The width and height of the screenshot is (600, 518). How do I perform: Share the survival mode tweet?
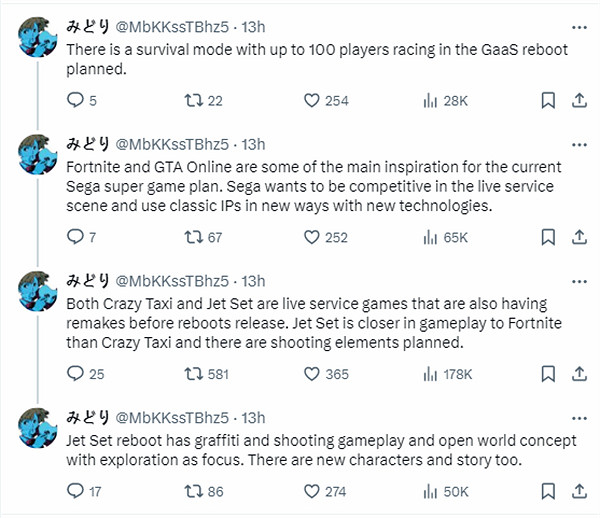point(578,100)
